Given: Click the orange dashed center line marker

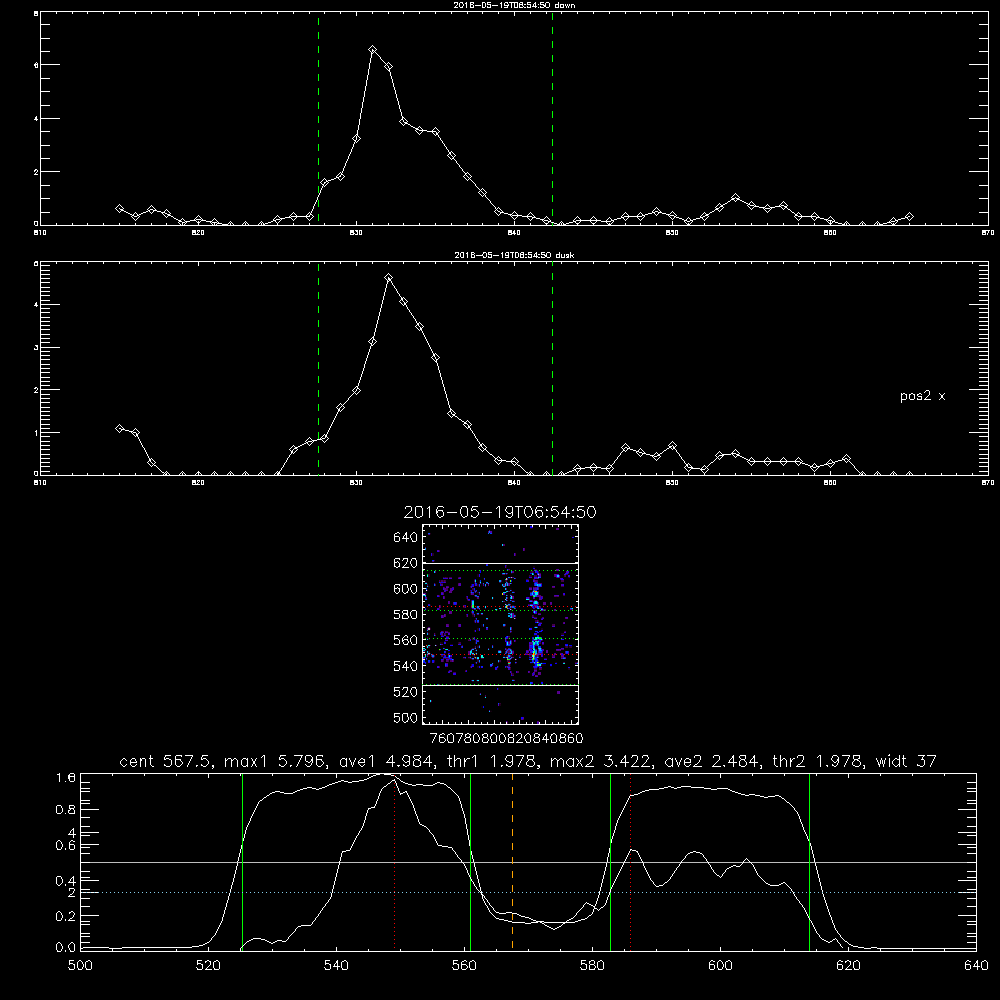Looking at the screenshot, I should click(x=512, y=862).
